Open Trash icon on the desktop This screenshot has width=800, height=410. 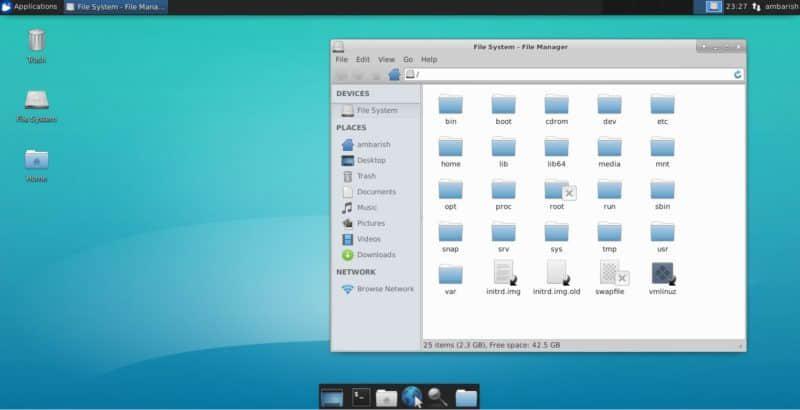click(36, 41)
